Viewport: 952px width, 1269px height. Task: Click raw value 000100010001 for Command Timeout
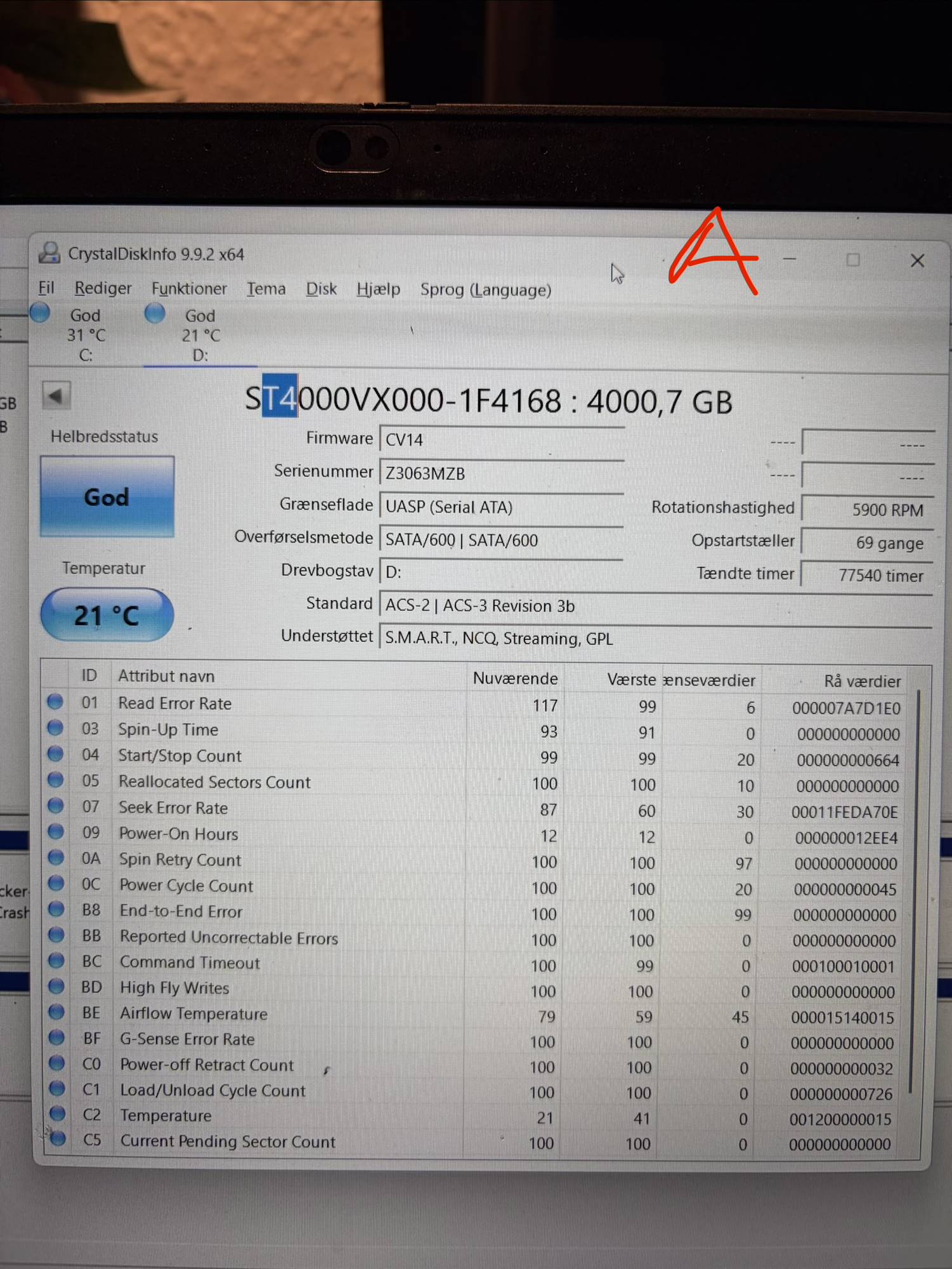pos(844,966)
